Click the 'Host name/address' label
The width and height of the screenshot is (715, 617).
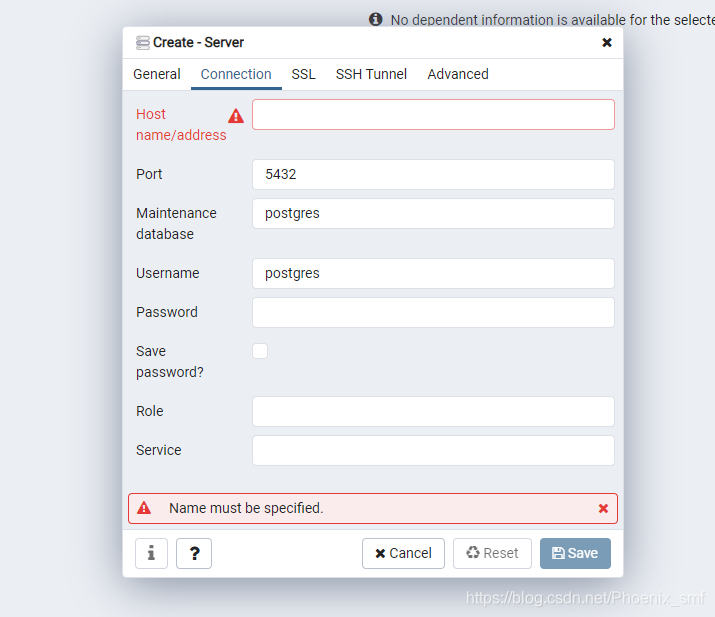[x=181, y=124]
